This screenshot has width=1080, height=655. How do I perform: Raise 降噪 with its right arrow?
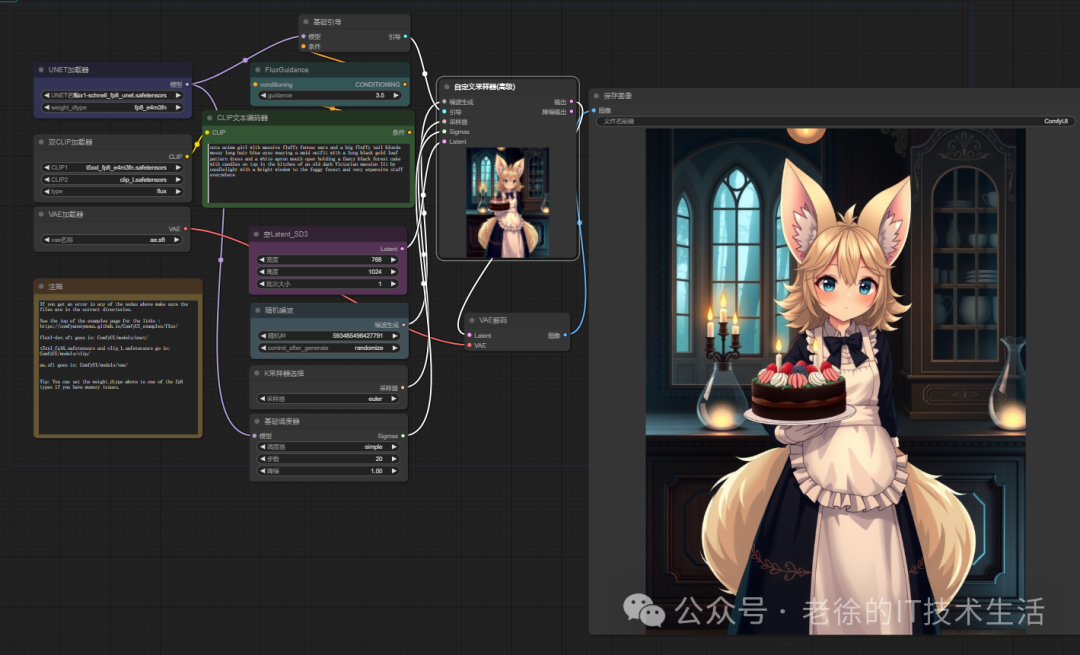pyautogui.click(x=395, y=471)
